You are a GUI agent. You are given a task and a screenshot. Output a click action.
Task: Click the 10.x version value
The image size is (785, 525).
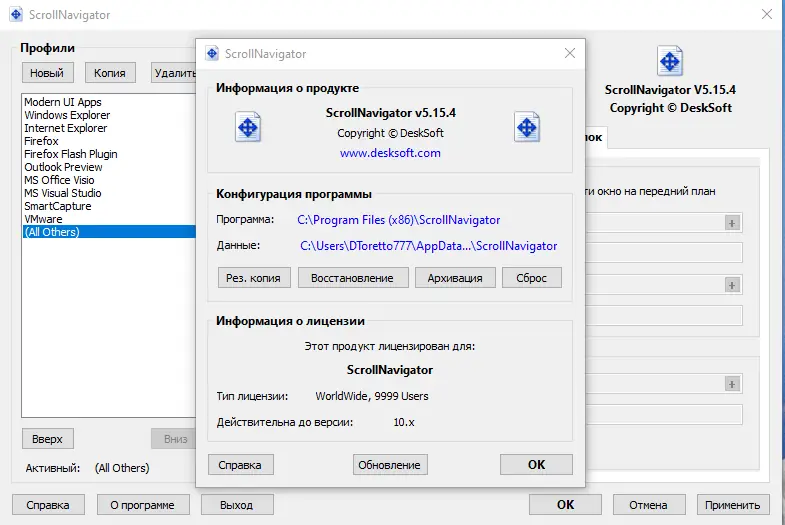(404, 422)
